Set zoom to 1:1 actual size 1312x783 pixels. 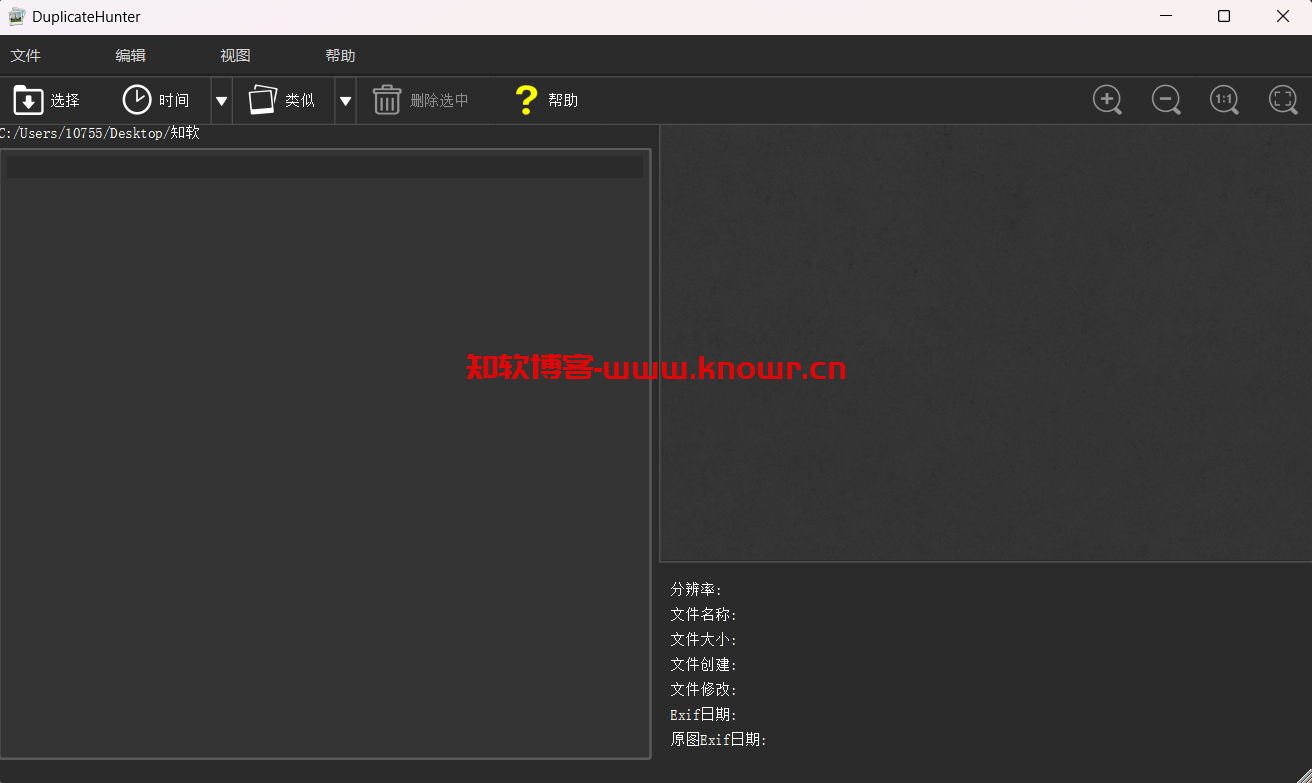click(1224, 100)
